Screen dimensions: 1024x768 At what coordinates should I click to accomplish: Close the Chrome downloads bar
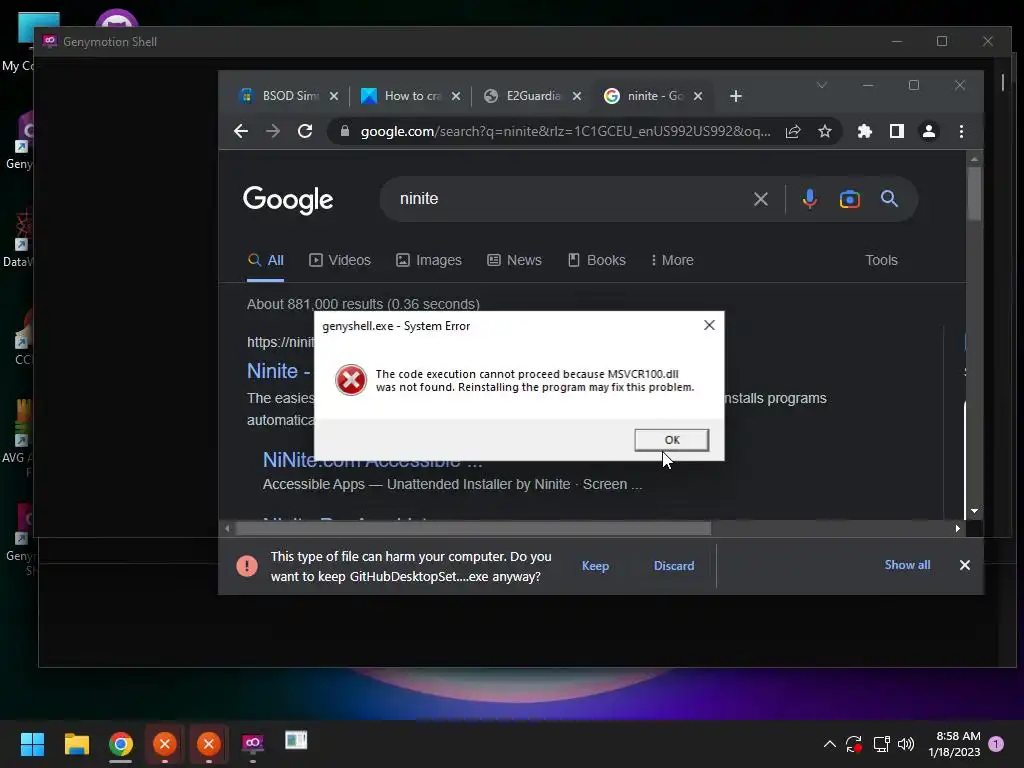tap(965, 566)
